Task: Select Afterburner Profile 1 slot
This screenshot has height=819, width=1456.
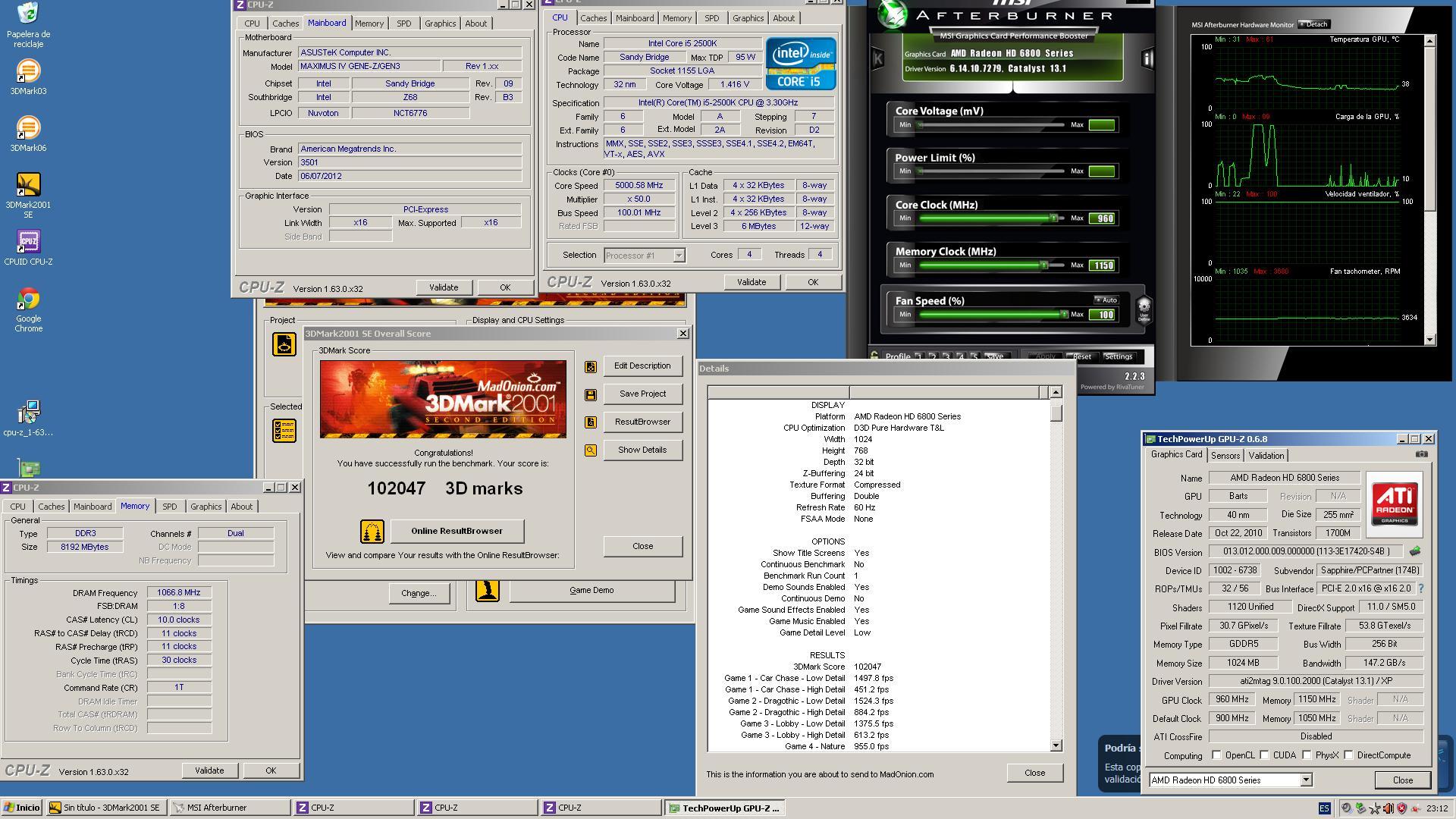Action: (x=918, y=356)
